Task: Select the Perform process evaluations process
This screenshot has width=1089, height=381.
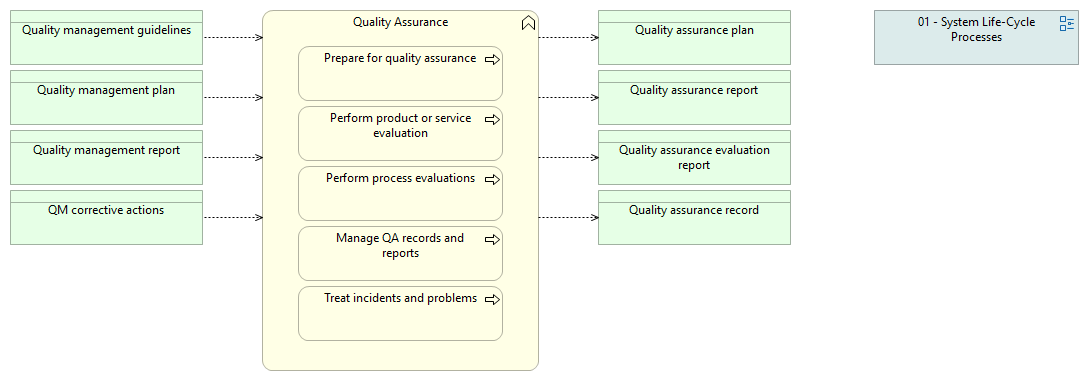Action: (401, 194)
